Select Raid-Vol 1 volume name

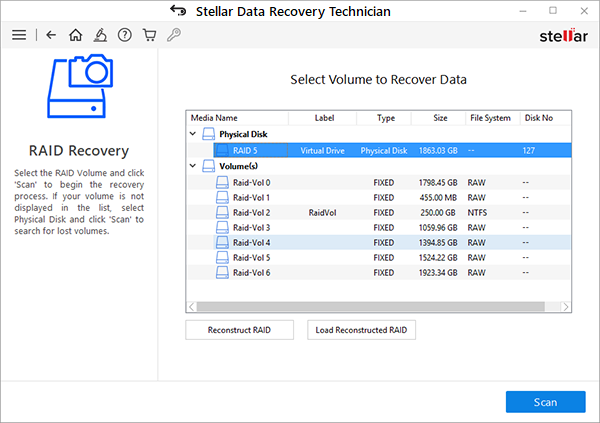(251, 198)
